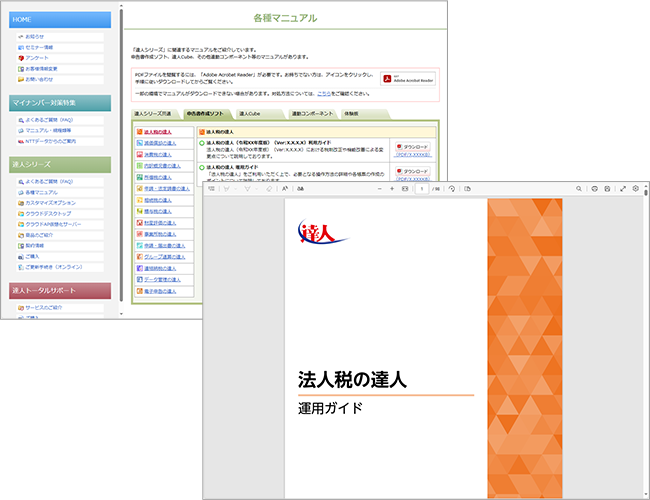
Task: Zoom out using the PDF minus icon
Action: (x=379, y=188)
